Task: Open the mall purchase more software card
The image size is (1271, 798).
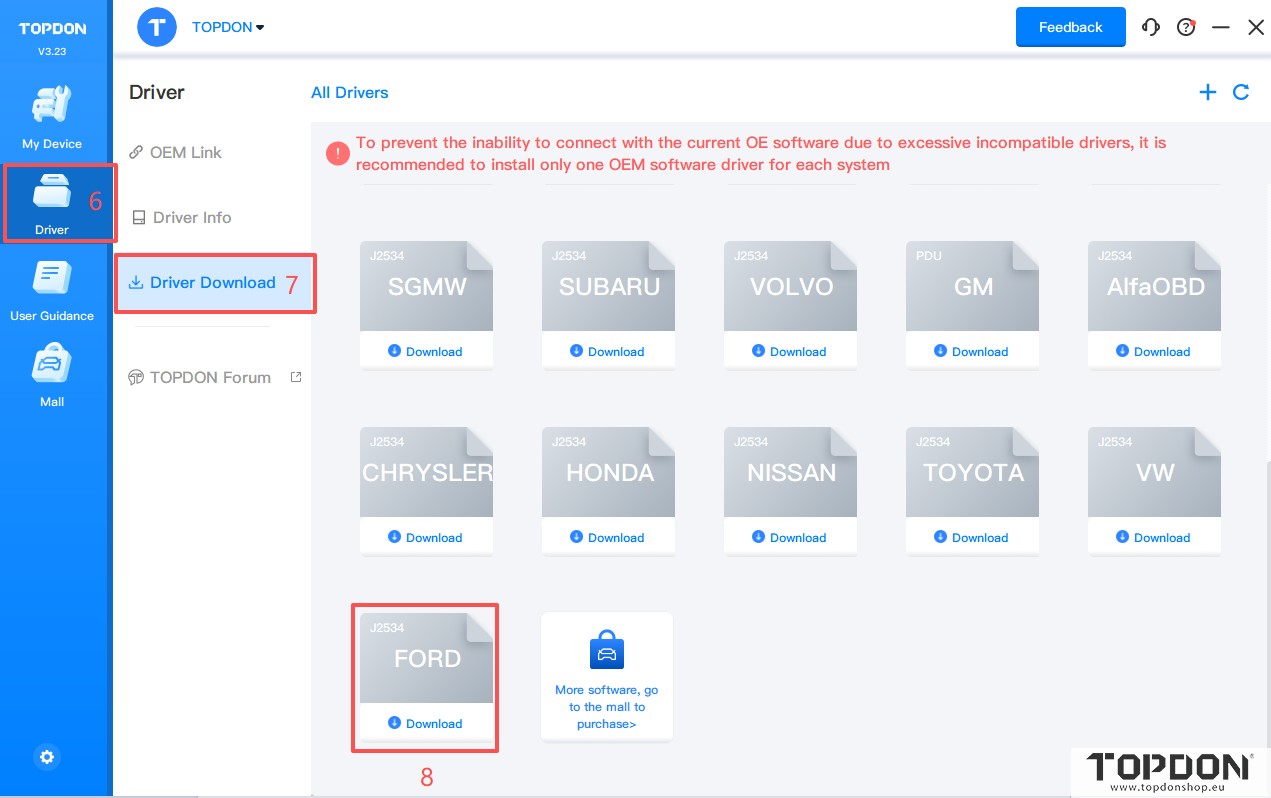Action: tap(607, 677)
